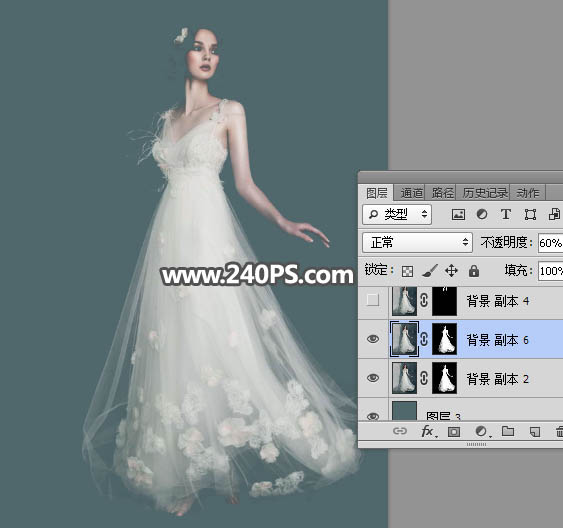Open the 路径 (Paths) tab
This screenshot has height=528, width=563.
coord(442,193)
